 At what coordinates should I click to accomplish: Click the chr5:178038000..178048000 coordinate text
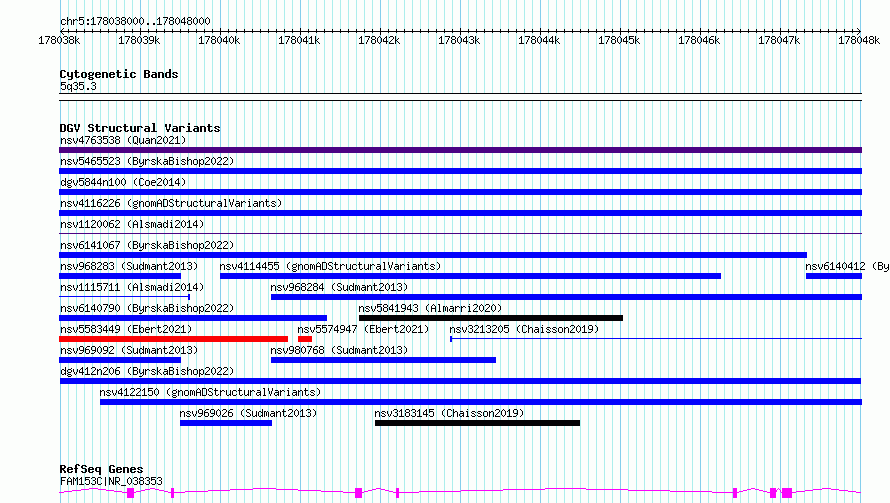pos(135,21)
